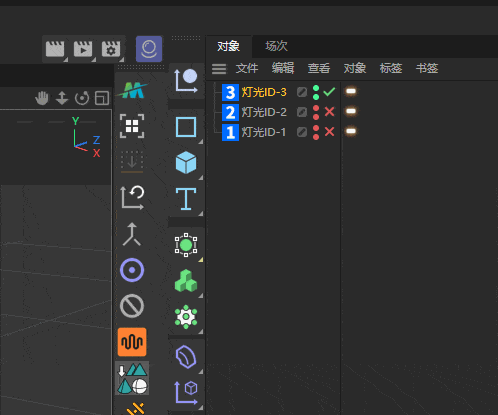Viewport: 498px width, 415px height.
Task: Click the viewport hand pan icon
Action: pyautogui.click(x=42, y=98)
